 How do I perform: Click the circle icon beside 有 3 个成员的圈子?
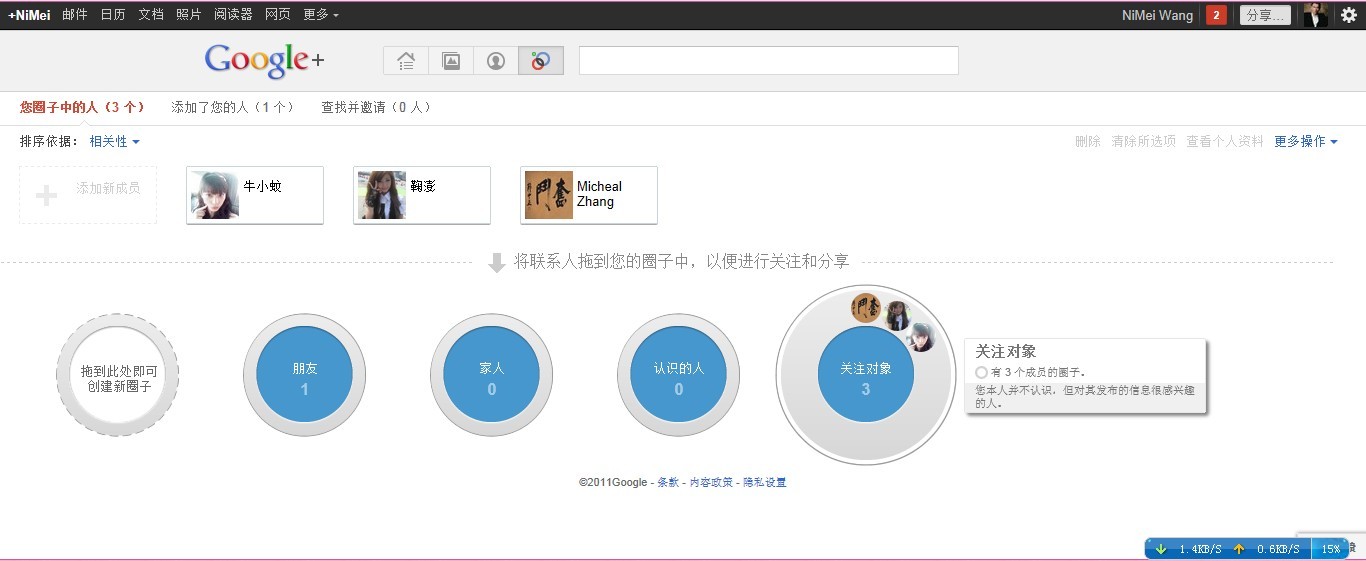coord(982,372)
